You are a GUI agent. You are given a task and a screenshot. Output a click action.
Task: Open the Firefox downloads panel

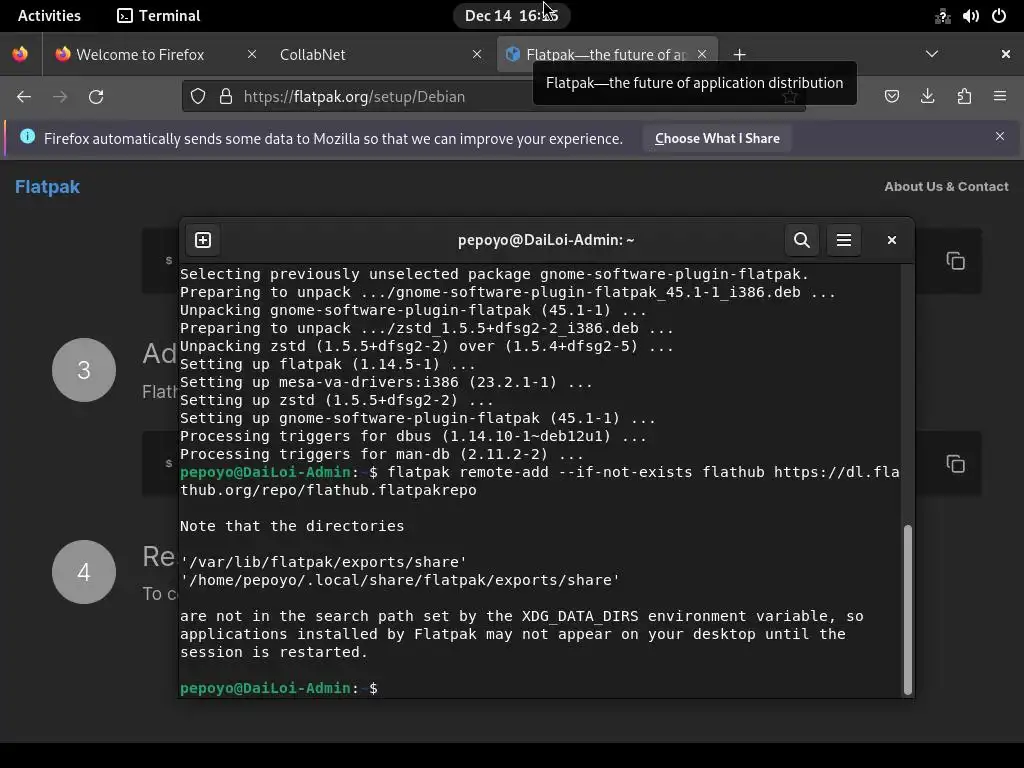tap(927, 97)
